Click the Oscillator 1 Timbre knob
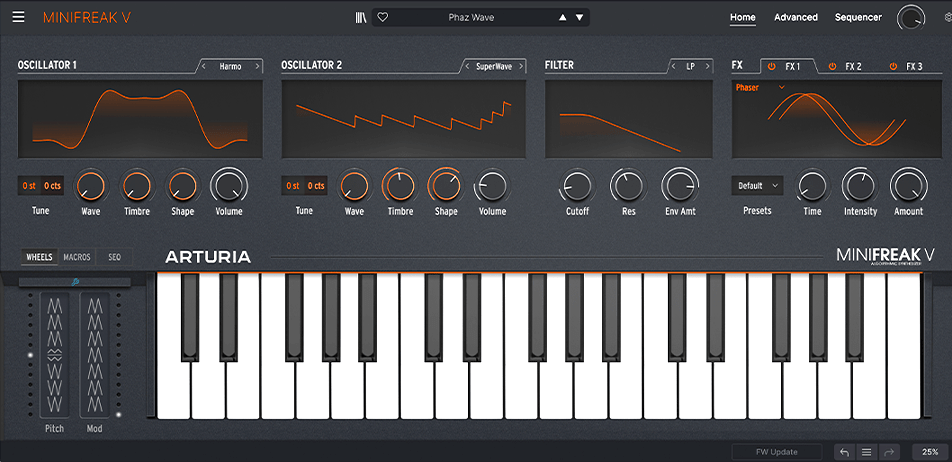 point(137,186)
